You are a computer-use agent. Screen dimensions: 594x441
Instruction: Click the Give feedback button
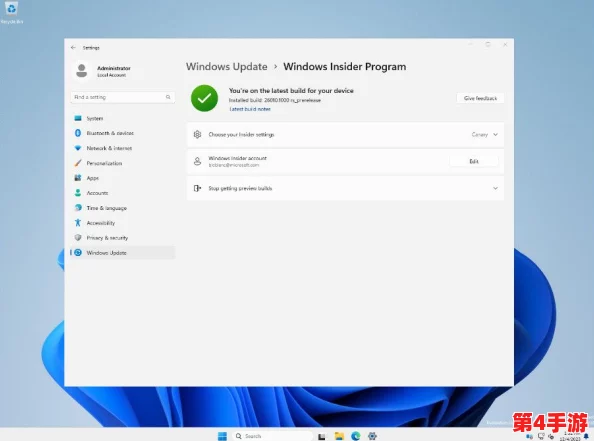click(480, 98)
